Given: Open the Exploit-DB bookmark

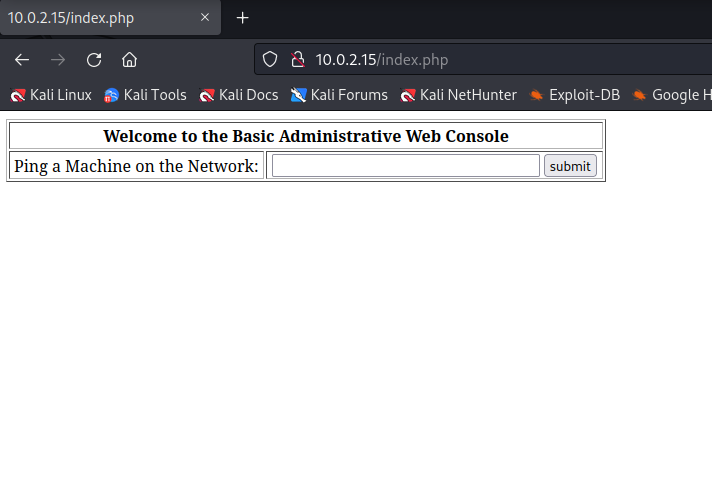Looking at the screenshot, I should point(575,95).
